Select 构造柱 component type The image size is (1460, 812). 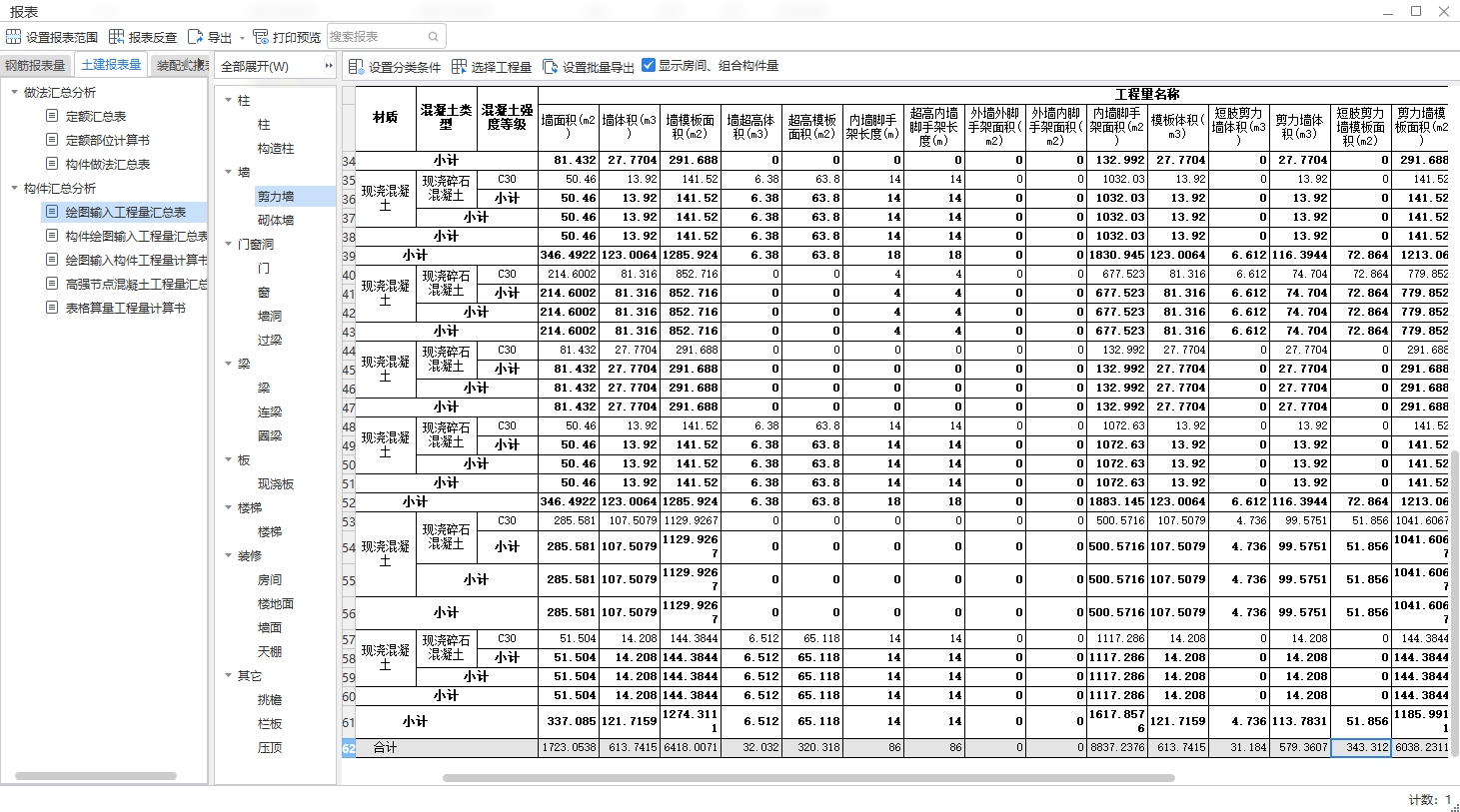(x=276, y=148)
